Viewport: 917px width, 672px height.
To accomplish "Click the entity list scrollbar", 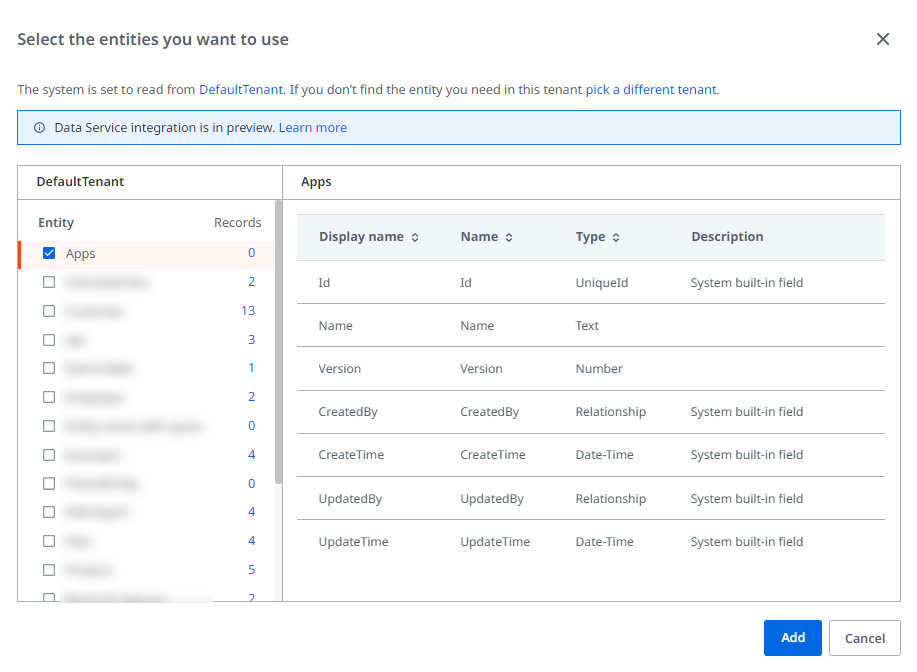I will pos(278,340).
